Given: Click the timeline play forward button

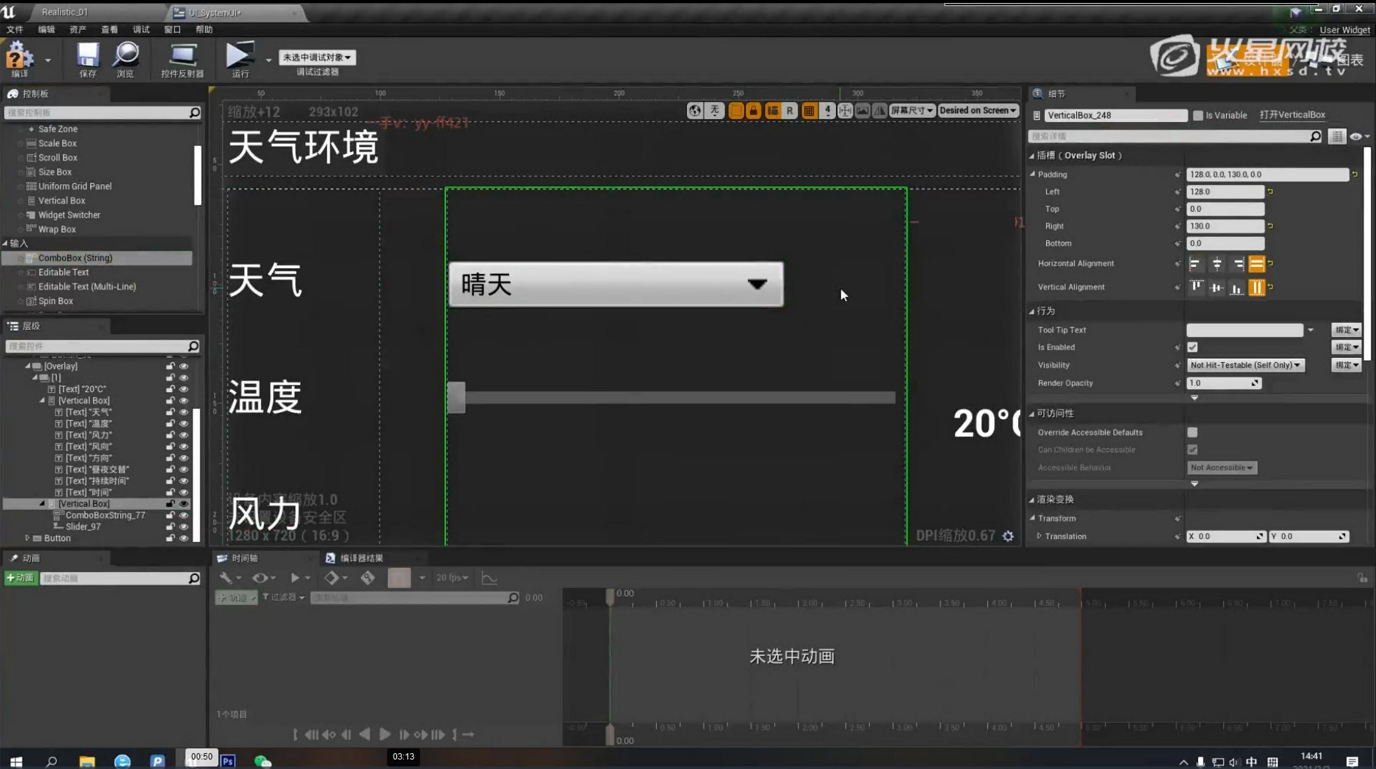Looking at the screenshot, I should (x=385, y=735).
